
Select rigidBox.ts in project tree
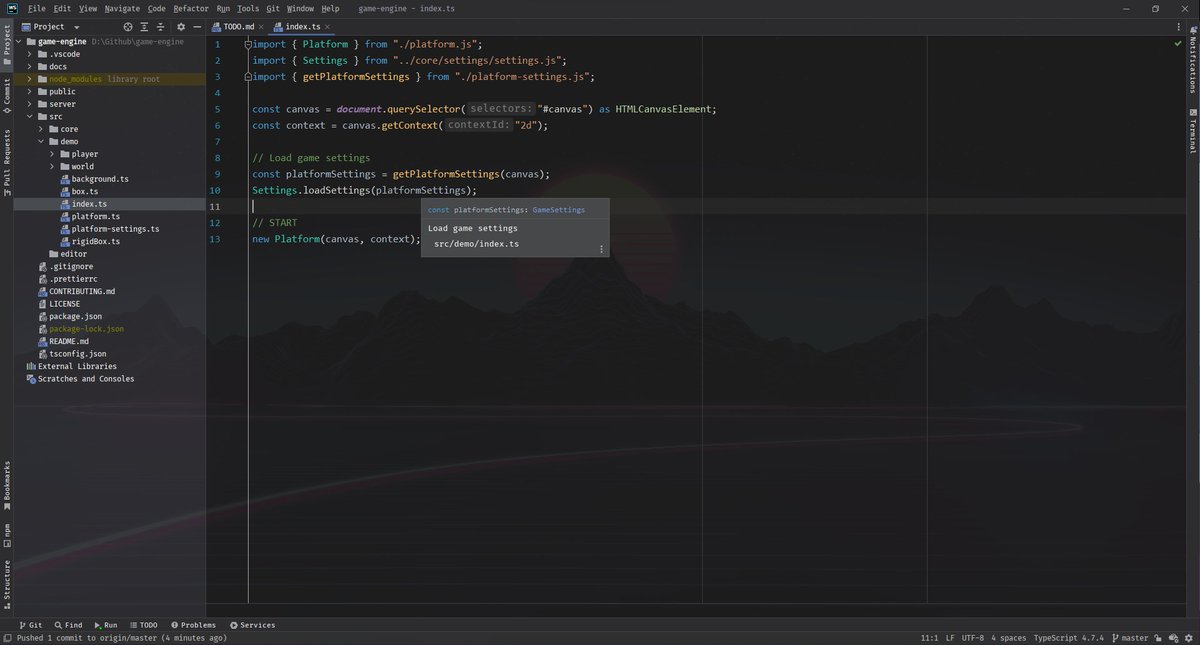(96, 241)
